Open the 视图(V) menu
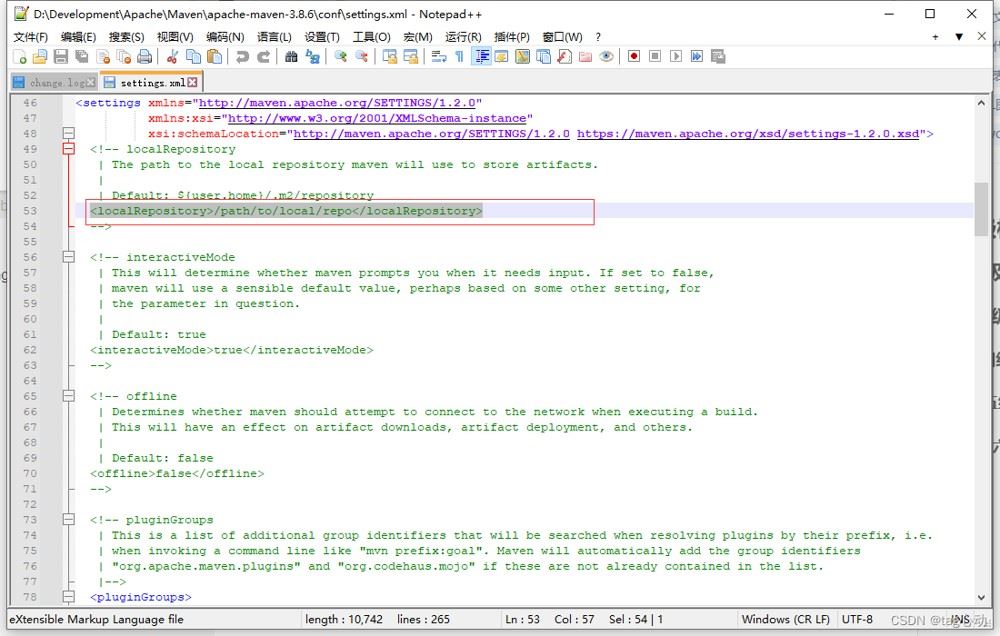The image size is (1000, 636). pyautogui.click(x=175, y=37)
